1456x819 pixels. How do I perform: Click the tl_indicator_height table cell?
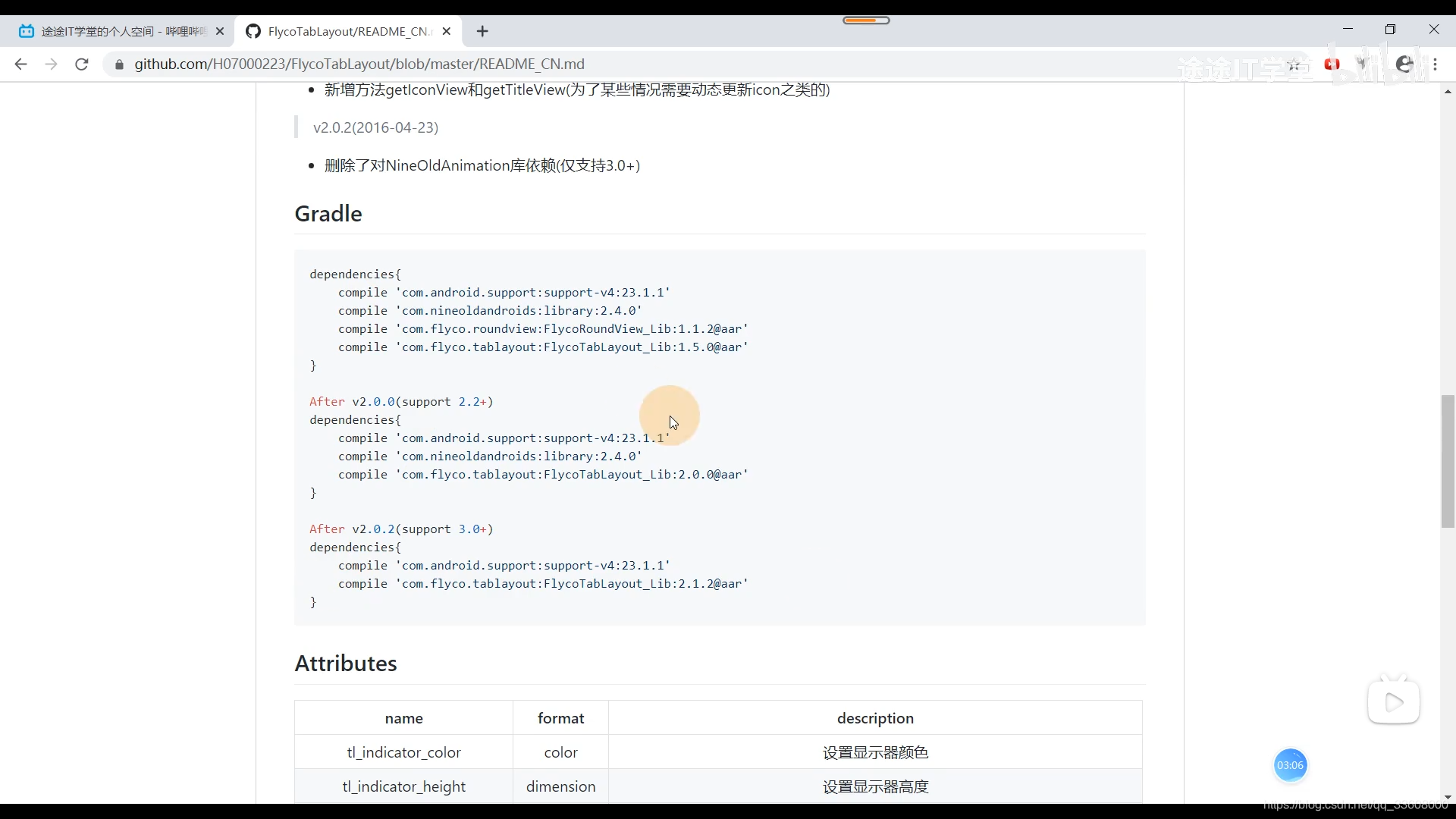[x=403, y=786]
